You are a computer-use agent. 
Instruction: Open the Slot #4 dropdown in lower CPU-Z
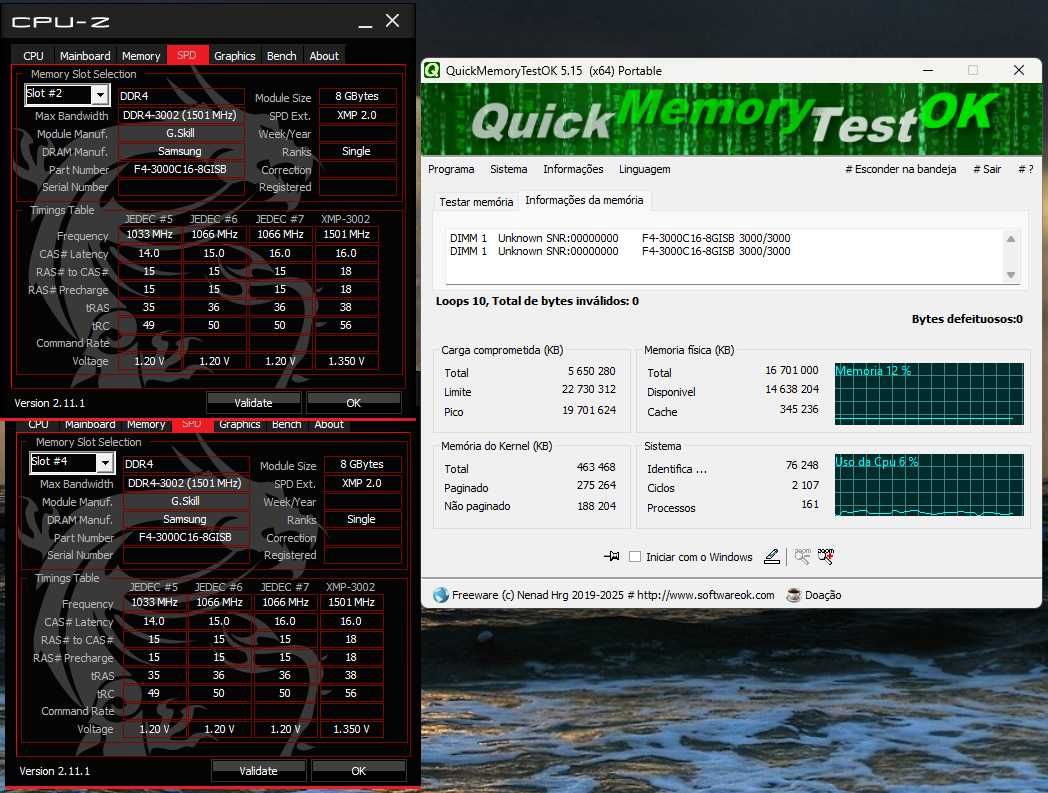click(x=105, y=463)
